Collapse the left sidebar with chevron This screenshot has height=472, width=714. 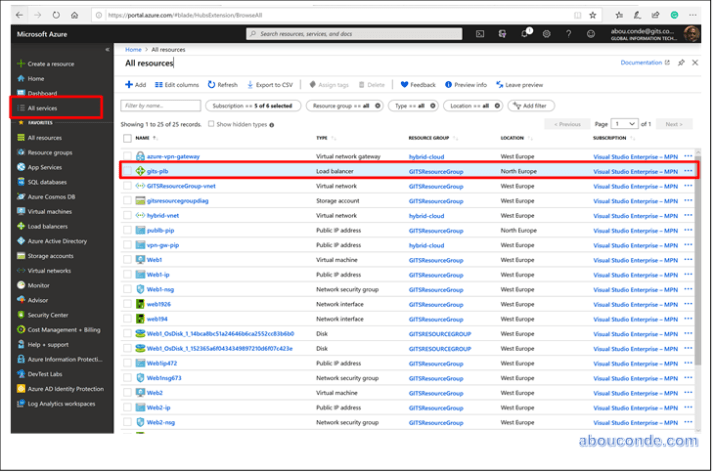pos(107,49)
